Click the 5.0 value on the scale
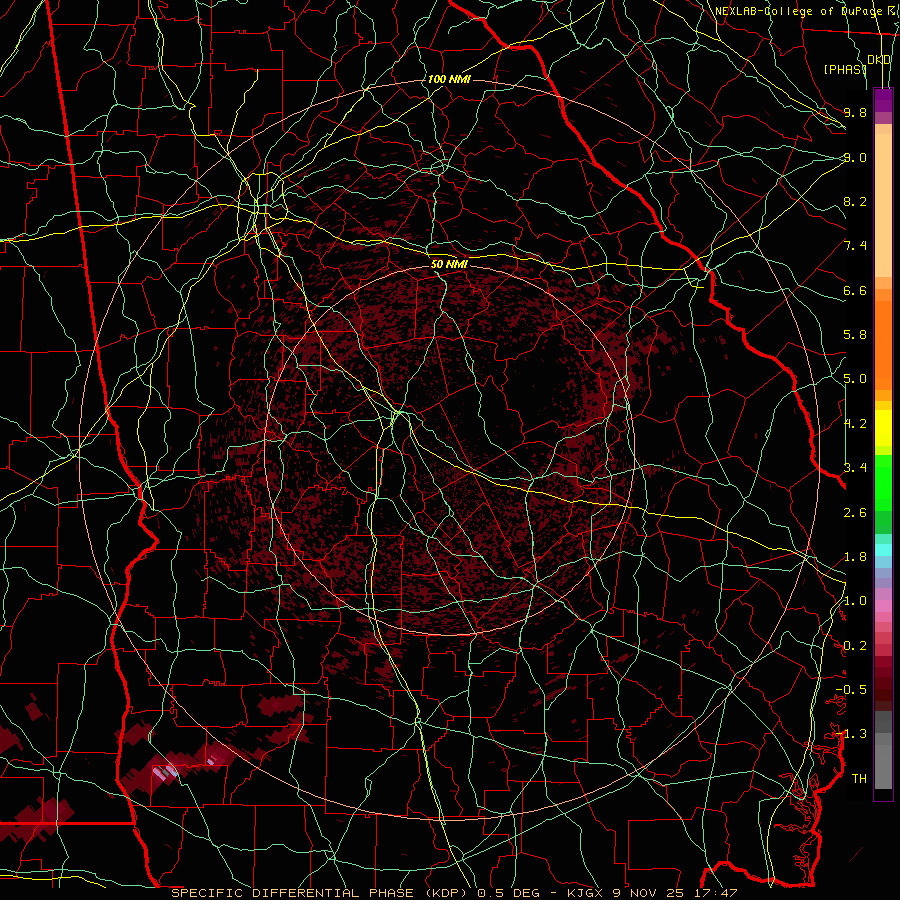The image size is (900, 900). (855, 379)
